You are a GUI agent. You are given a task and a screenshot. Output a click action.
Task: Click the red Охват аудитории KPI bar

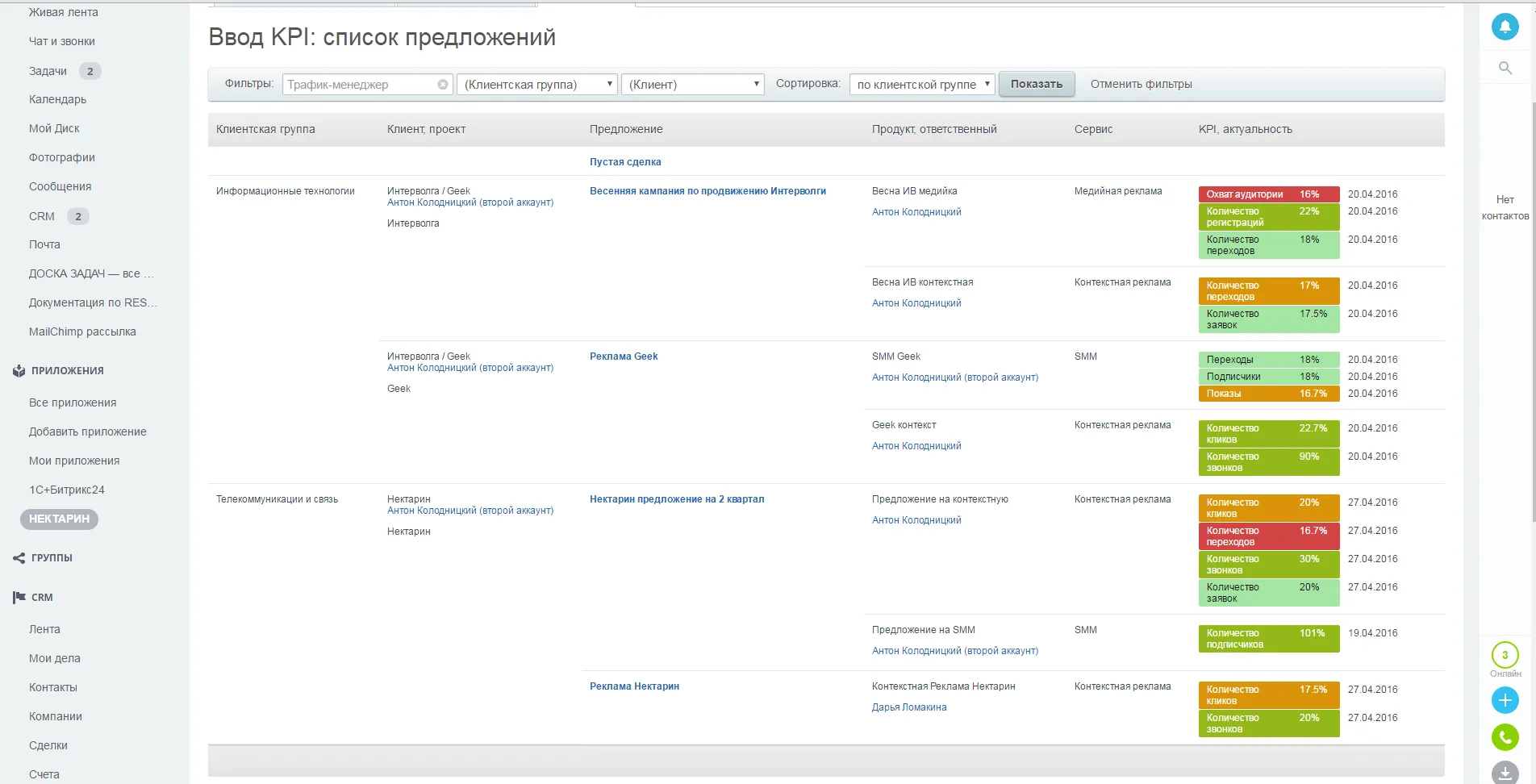[x=1267, y=194]
